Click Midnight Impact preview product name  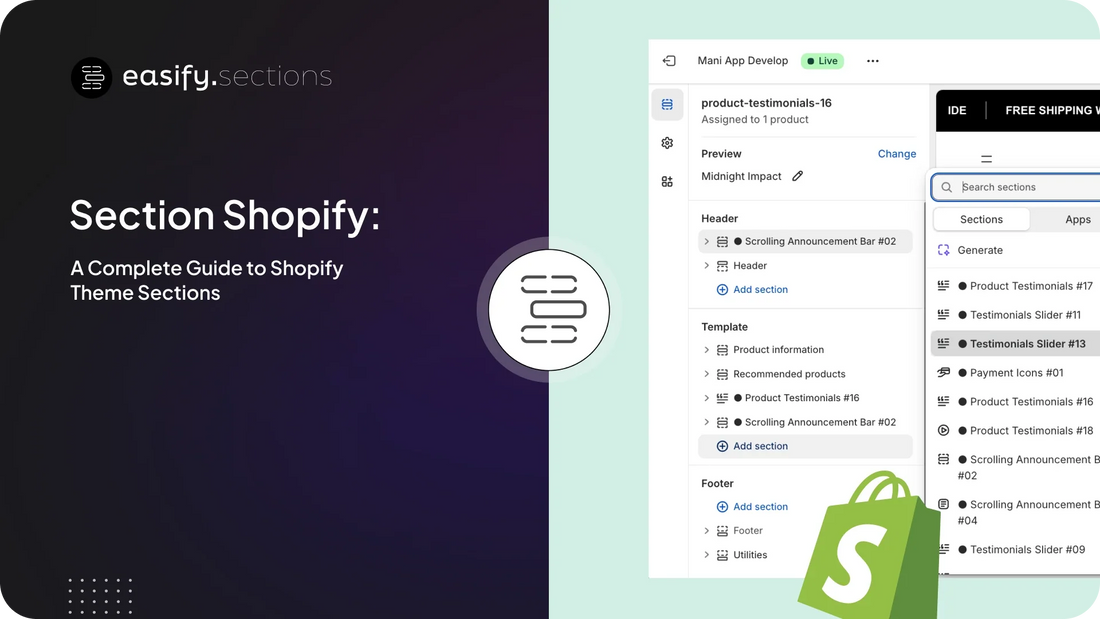click(x=741, y=176)
